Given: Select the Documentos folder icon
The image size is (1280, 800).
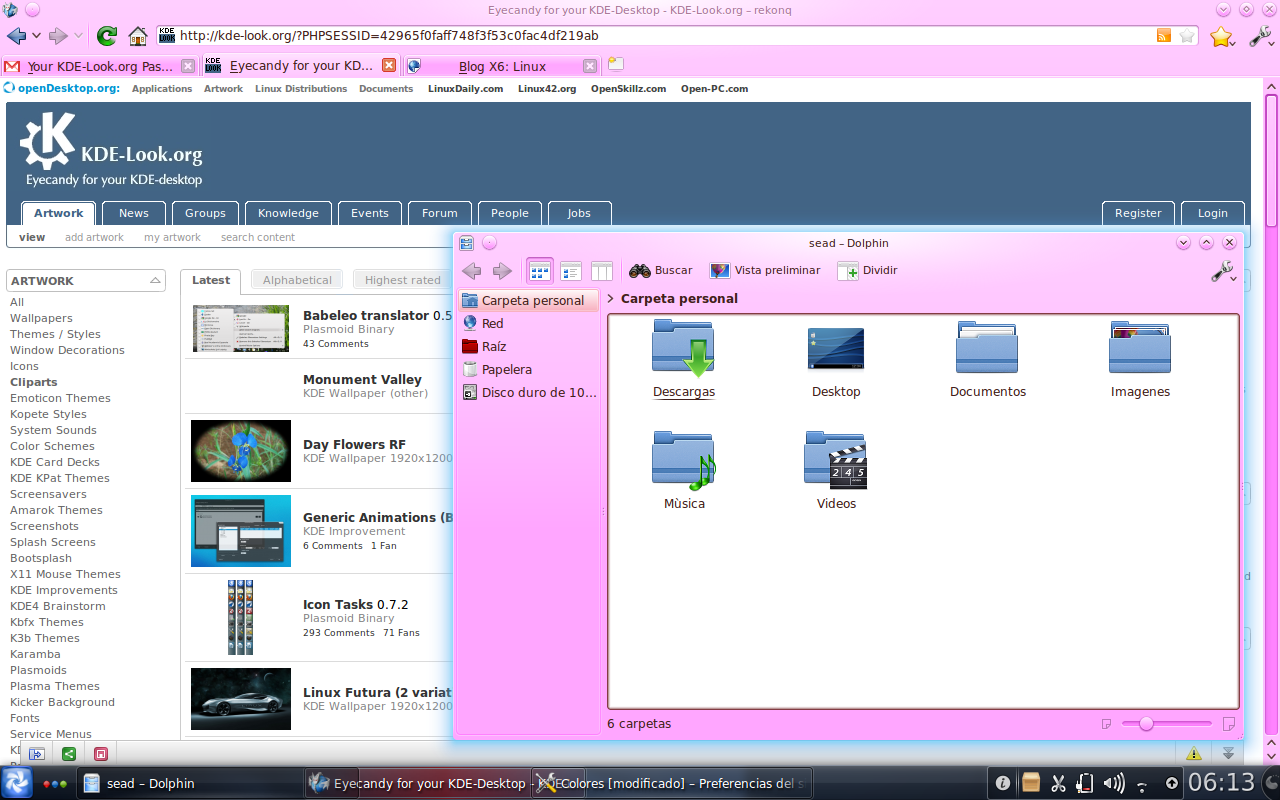Looking at the screenshot, I should click(x=987, y=348).
